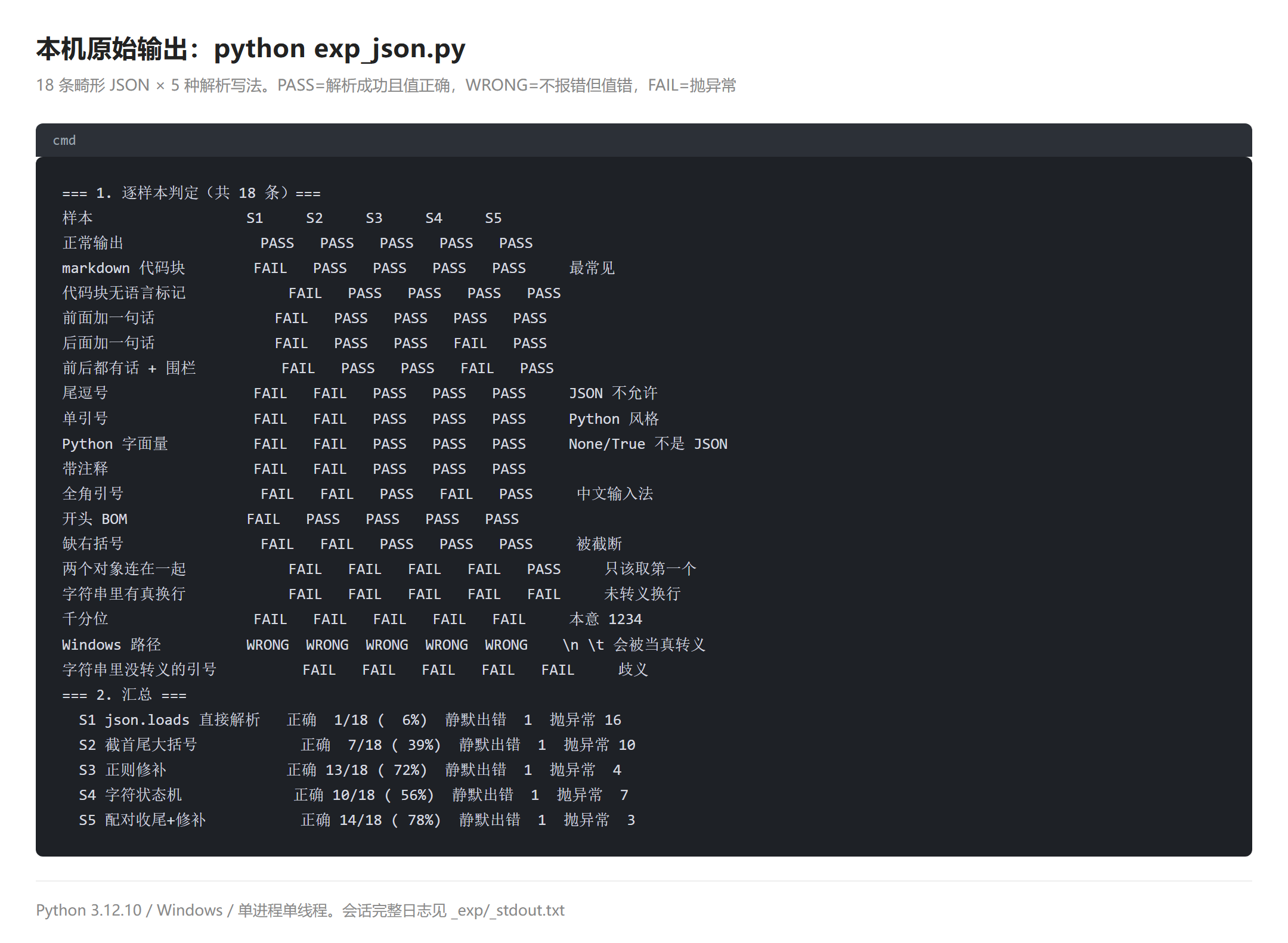The width and height of the screenshot is (1288, 943).
Task: Click the S5 column header
Action: point(493,218)
